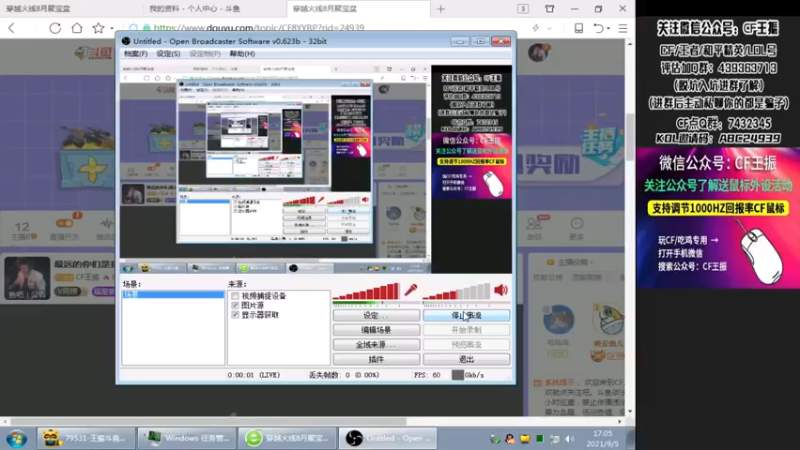This screenshot has width=800, height=450.
Task: Toggle the 视频捕捉设备 source checkbox
Action: (x=235, y=296)
